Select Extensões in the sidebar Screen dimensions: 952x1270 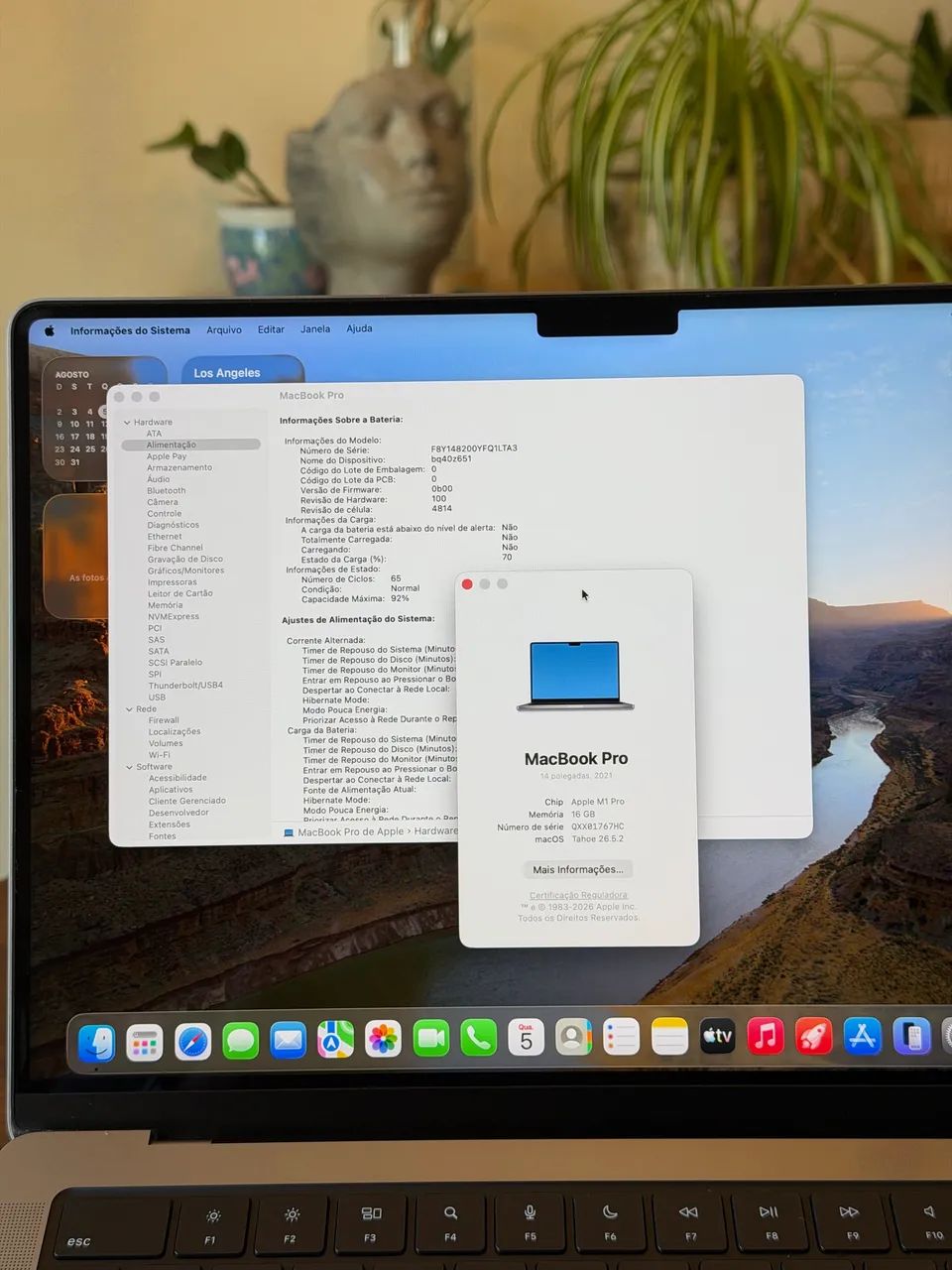tap(170, 825)
